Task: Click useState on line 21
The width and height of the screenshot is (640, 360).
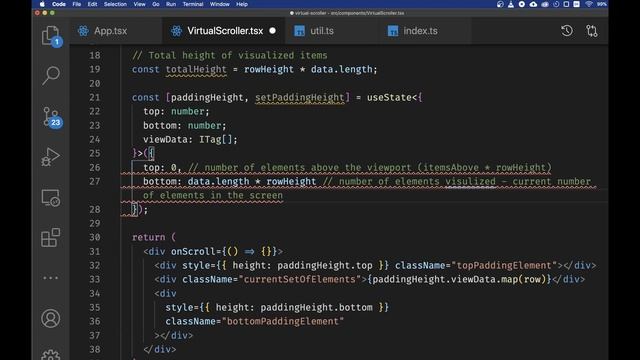Action: tap(389, 98)
